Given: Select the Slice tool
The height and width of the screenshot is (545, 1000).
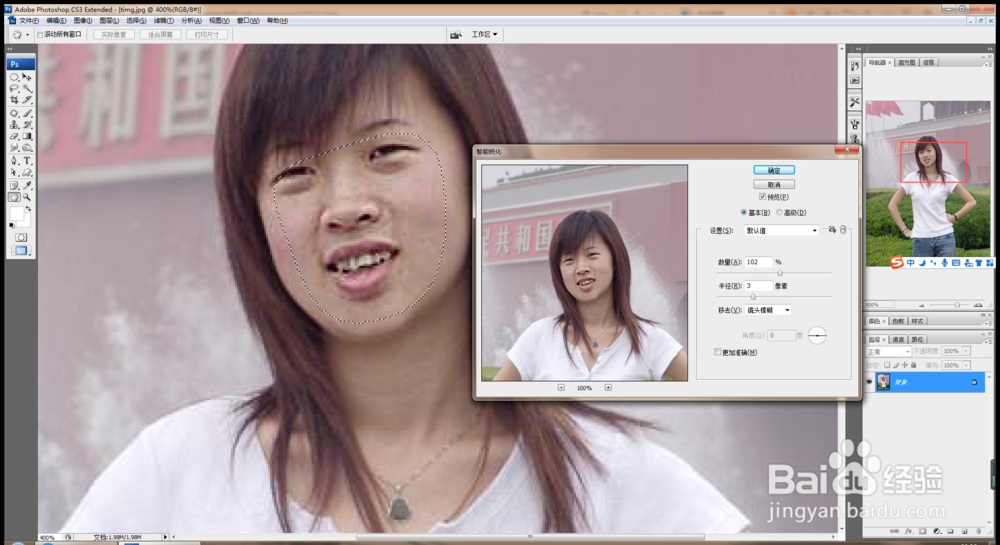Looking at the screenshot, I should point(27,100).
